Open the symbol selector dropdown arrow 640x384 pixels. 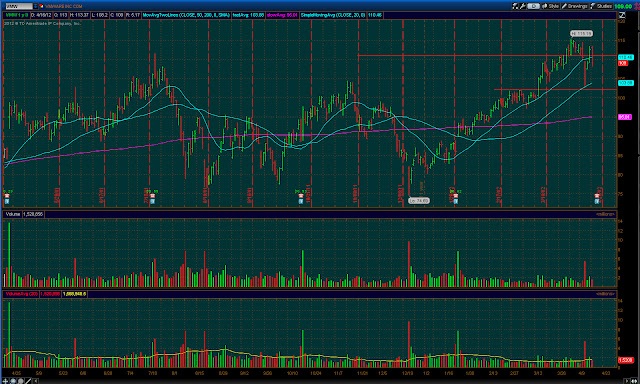tap(36, 6)
